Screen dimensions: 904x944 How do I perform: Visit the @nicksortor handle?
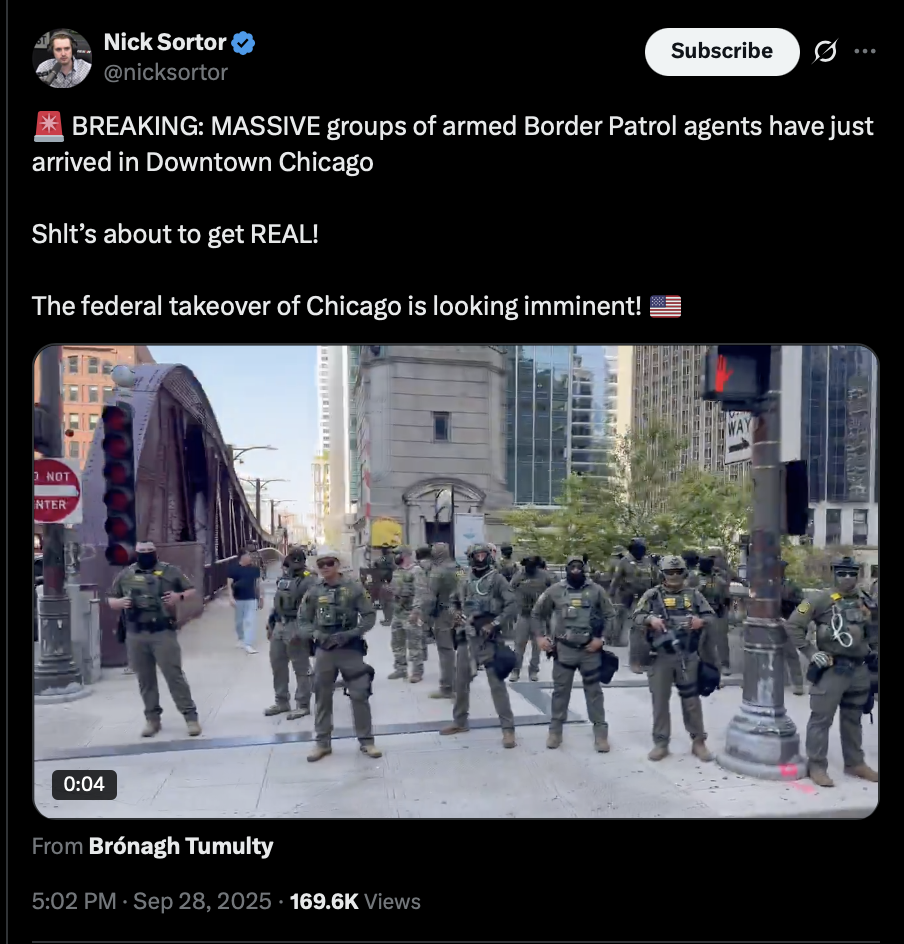(x=166, y=73)
